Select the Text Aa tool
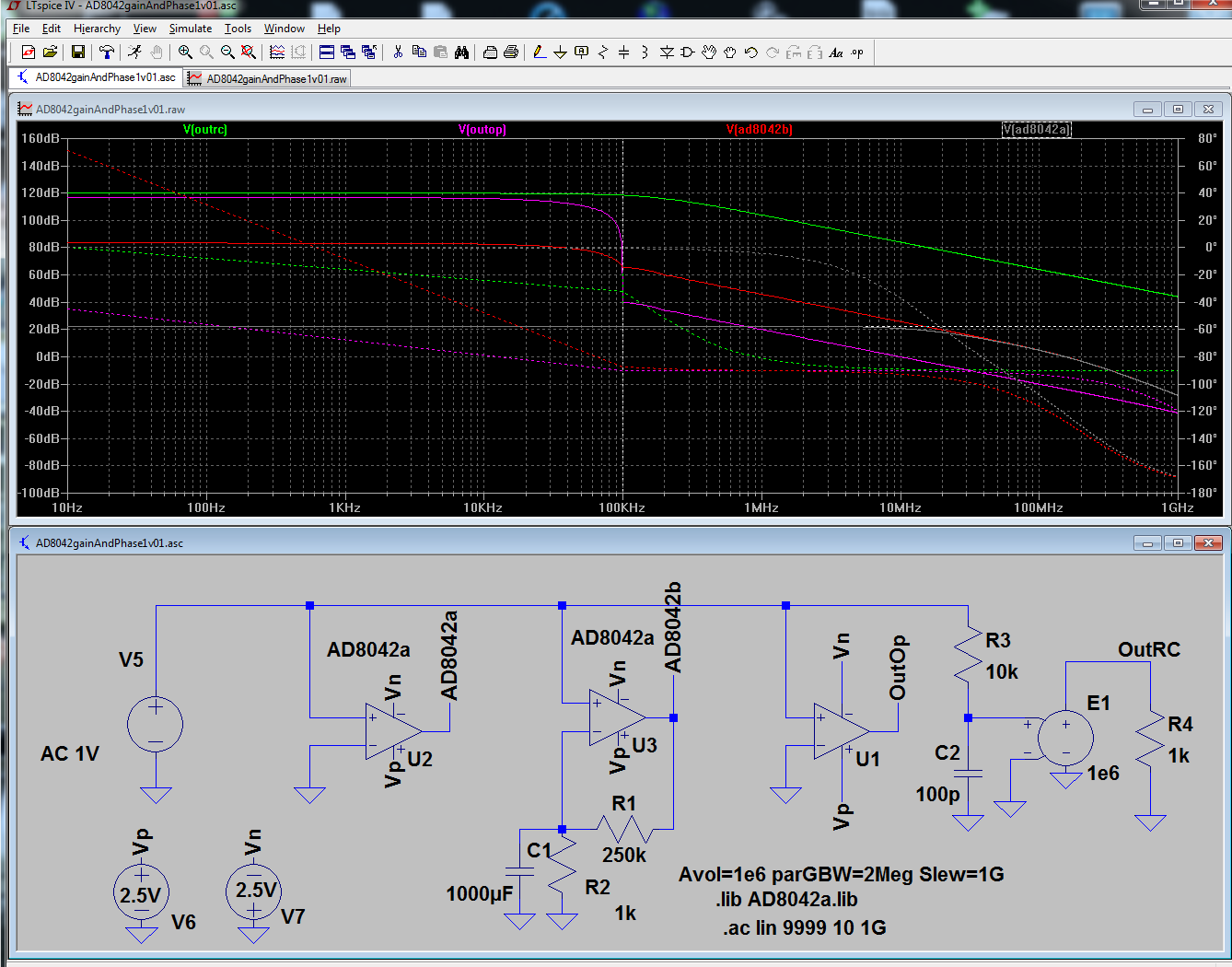Screen dimensions: 1232x967 [x=836, y=52]
